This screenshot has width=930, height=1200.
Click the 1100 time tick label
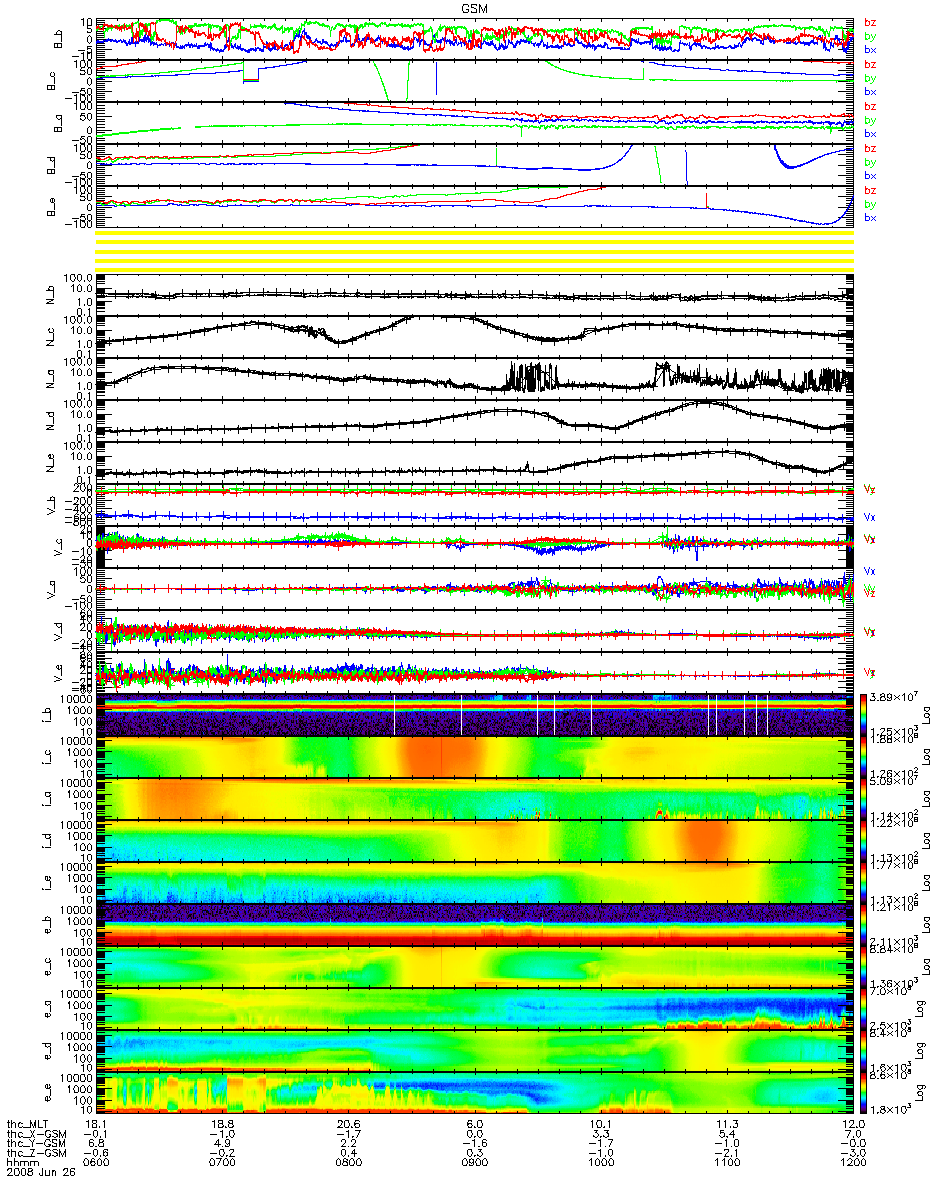(x=727, y=1163)
